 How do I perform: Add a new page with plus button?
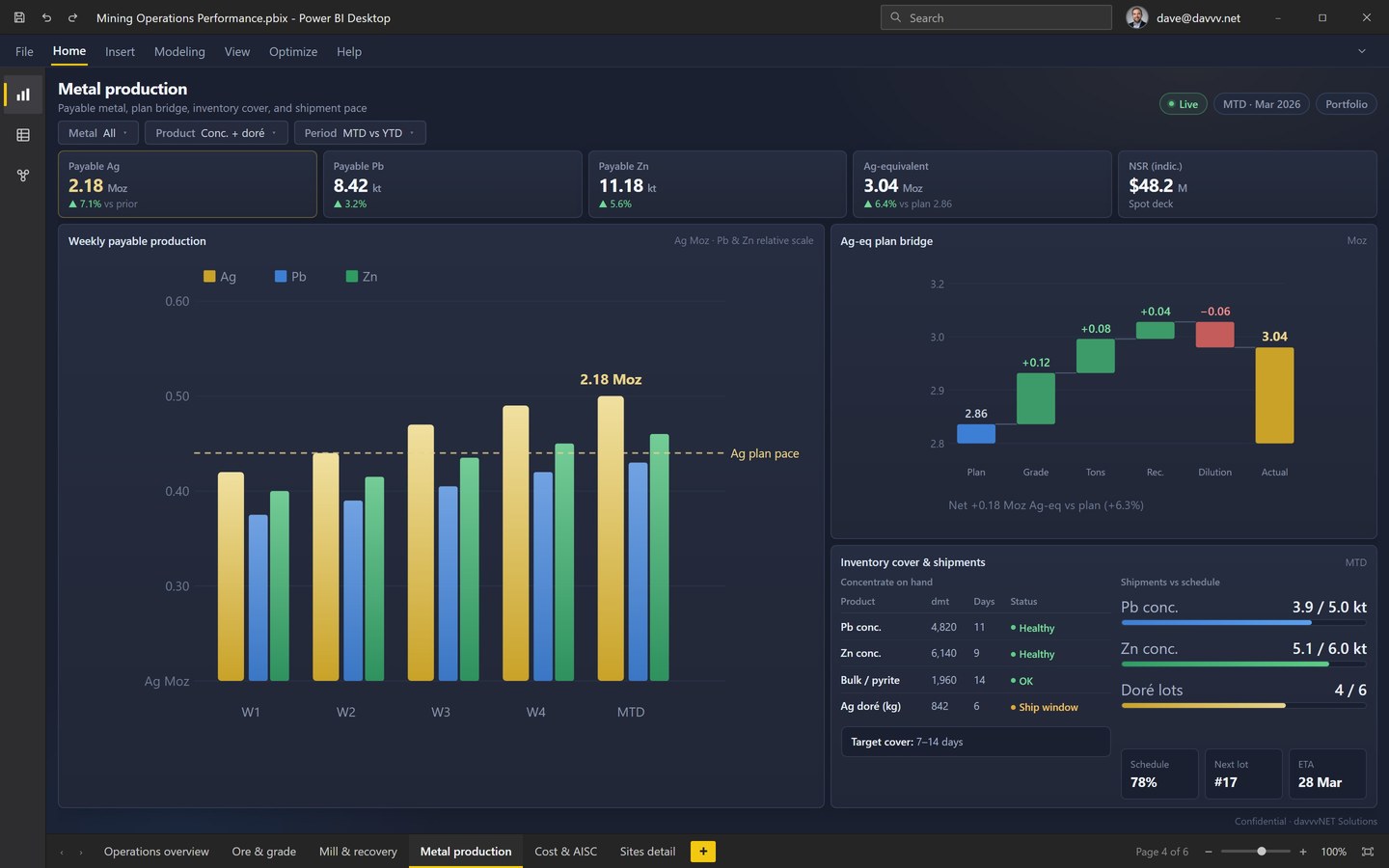pos(703,852)
